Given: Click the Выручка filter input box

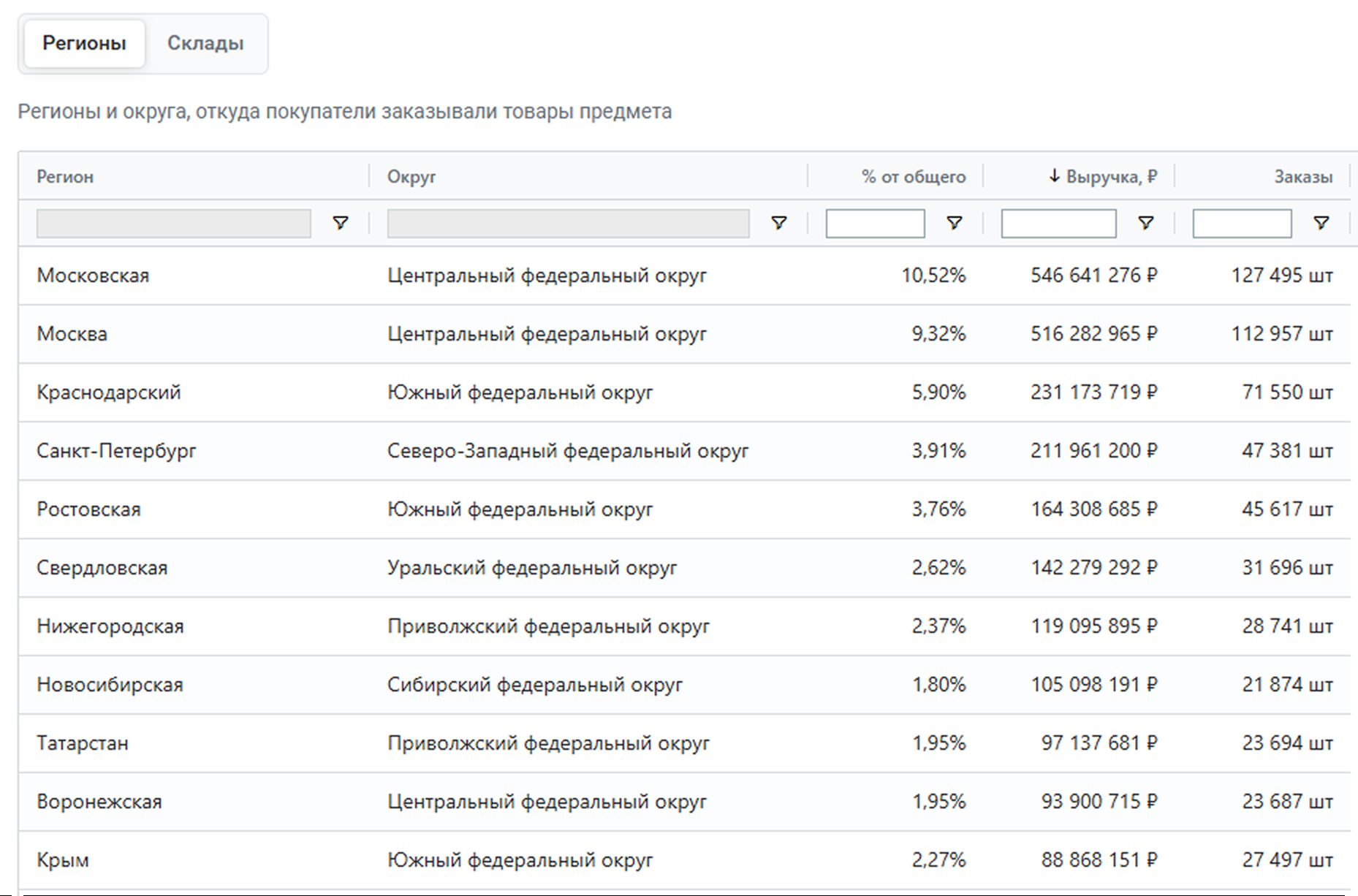Looking at the screenshot, I should click(x=1058, y=223).
